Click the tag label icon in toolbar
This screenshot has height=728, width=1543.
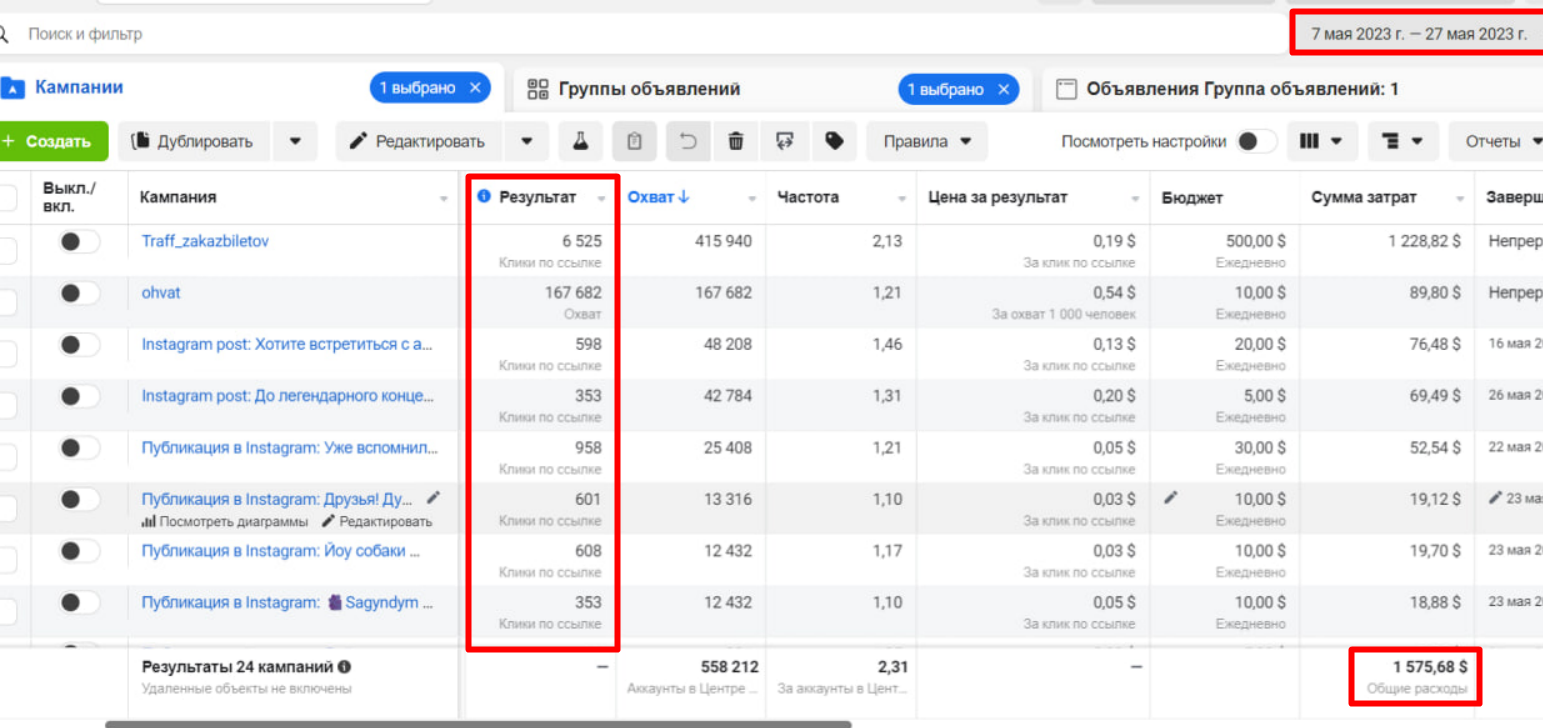[834, 142]
